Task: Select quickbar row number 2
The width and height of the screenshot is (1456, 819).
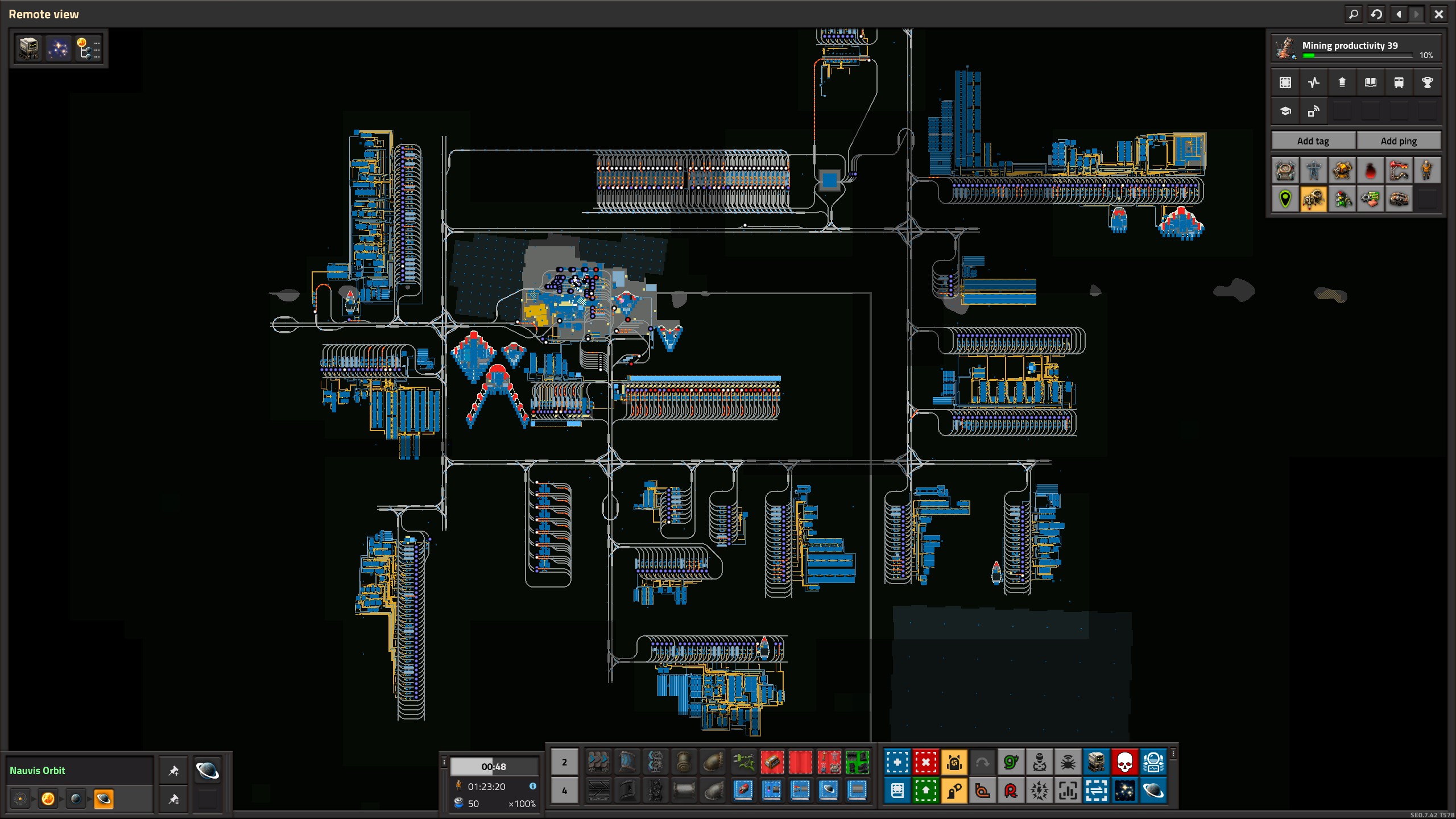Action: (x=564, y=762)
